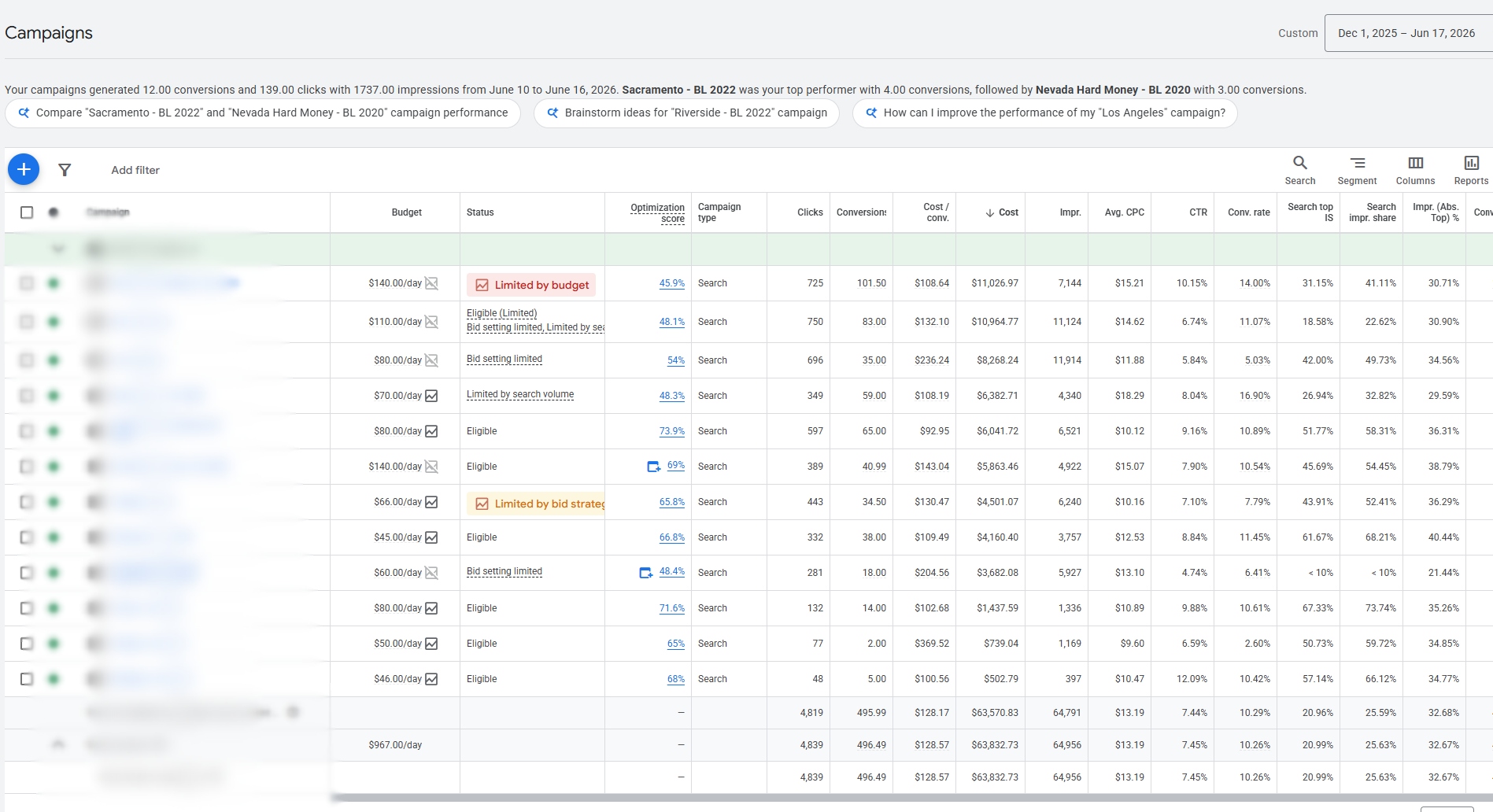
Task: Check the row with cost $1,437.59
Action: (27, 608)
